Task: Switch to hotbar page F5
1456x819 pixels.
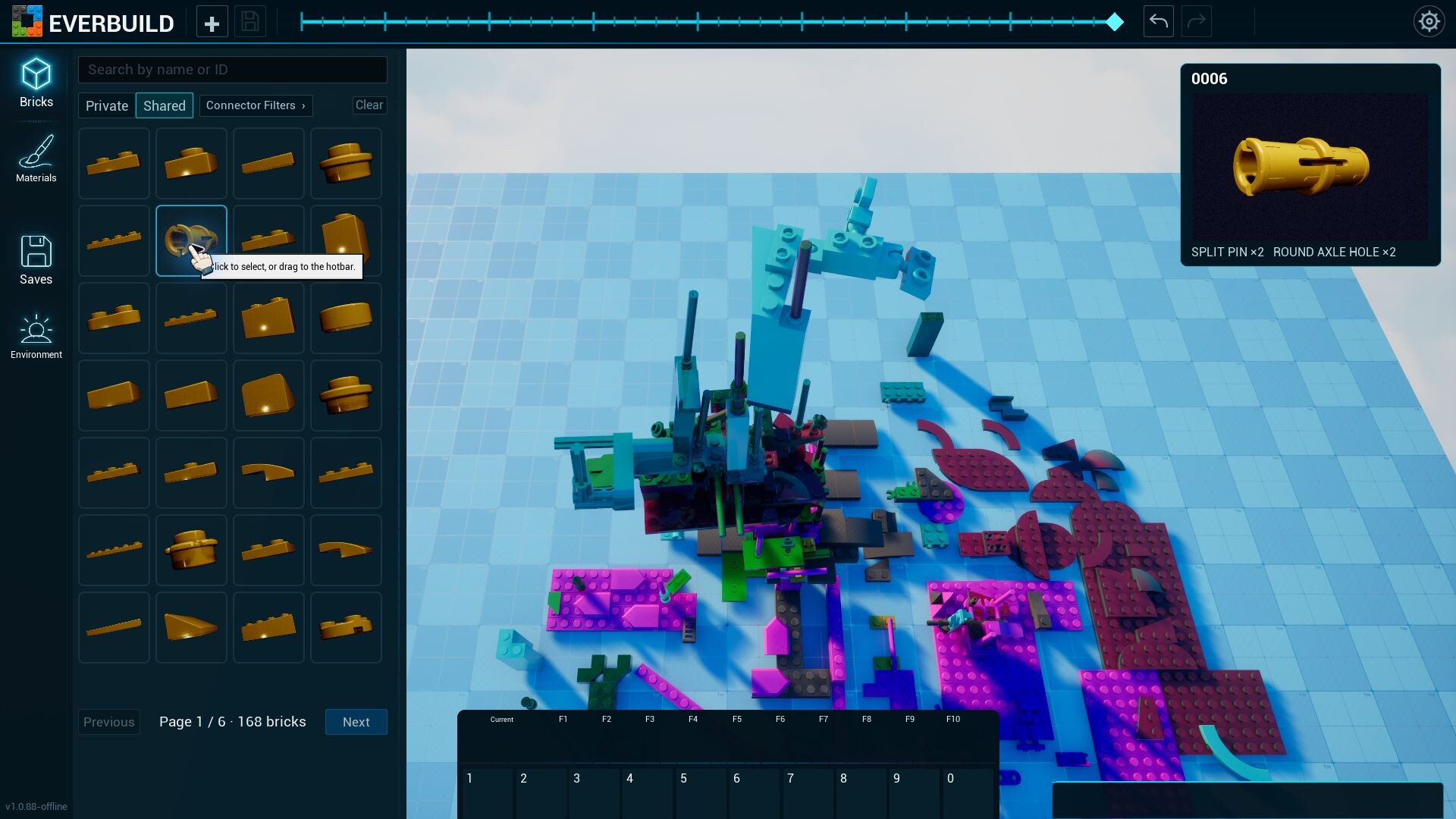Action: [736, 719]
